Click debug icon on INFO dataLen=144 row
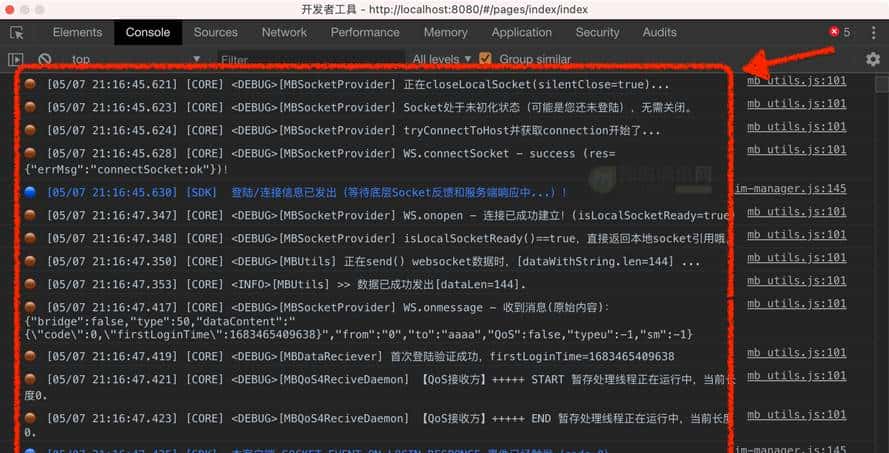 (x=30, y=283)
